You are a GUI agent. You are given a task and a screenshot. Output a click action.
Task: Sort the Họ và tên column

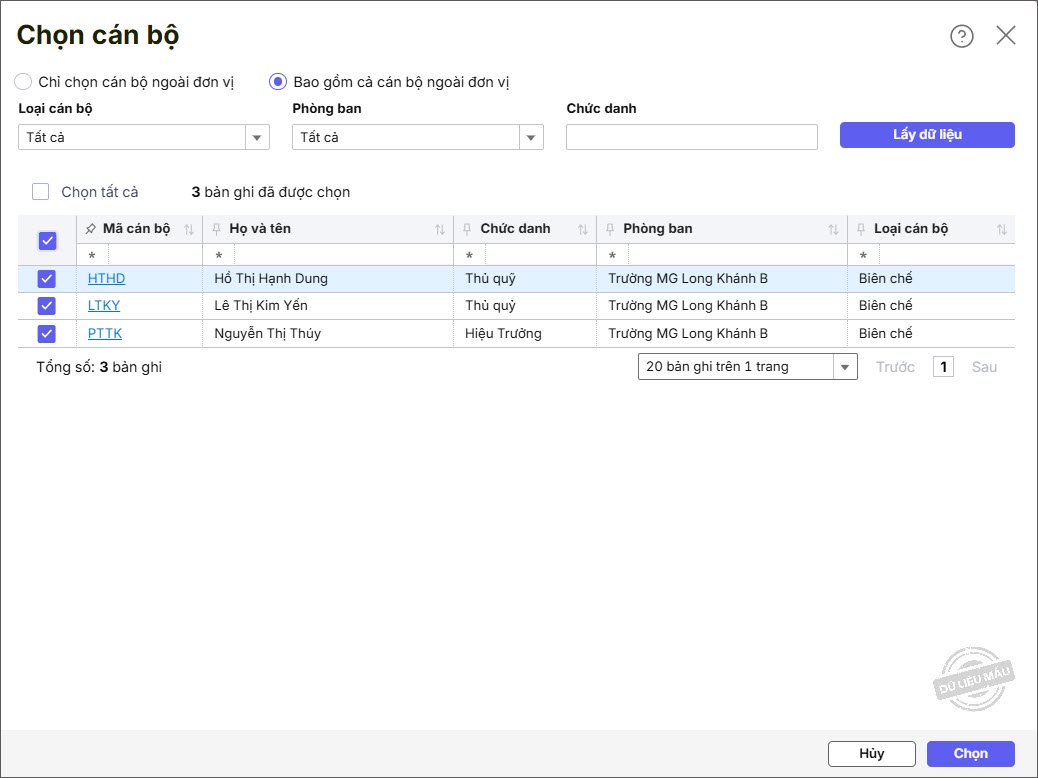point(440,230)
